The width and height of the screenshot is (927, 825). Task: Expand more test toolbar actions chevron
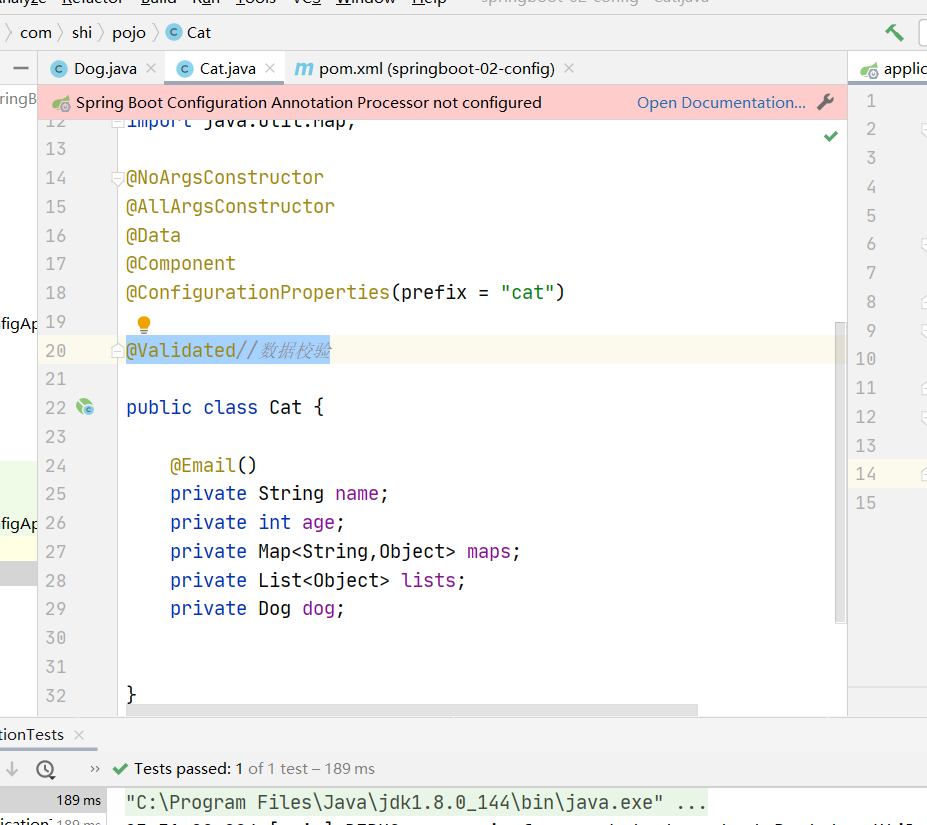95,769
